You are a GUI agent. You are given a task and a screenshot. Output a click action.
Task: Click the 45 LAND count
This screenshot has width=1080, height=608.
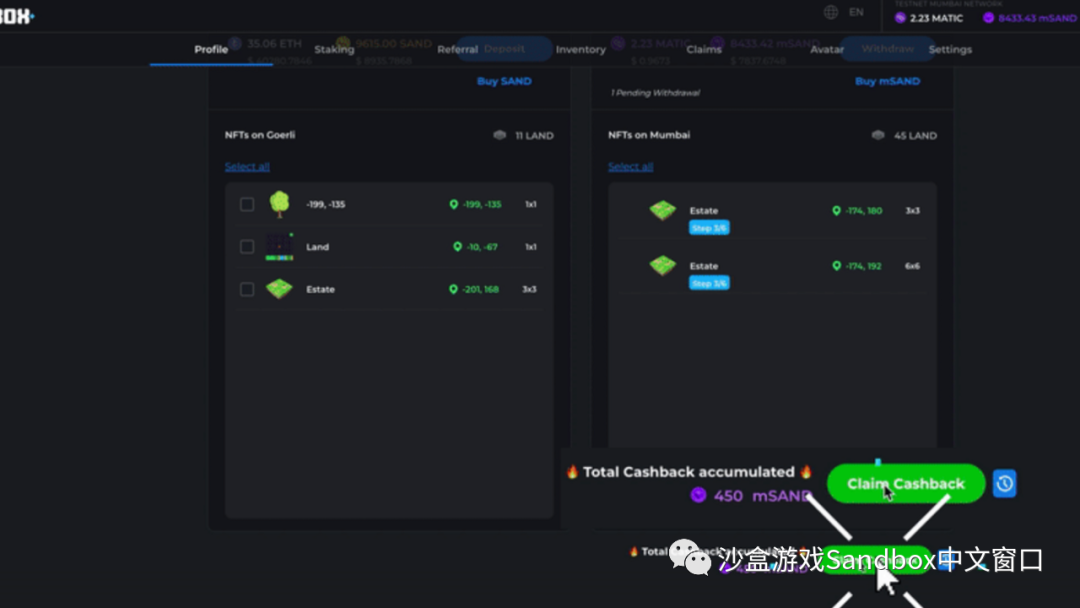(x=915, y=136)
